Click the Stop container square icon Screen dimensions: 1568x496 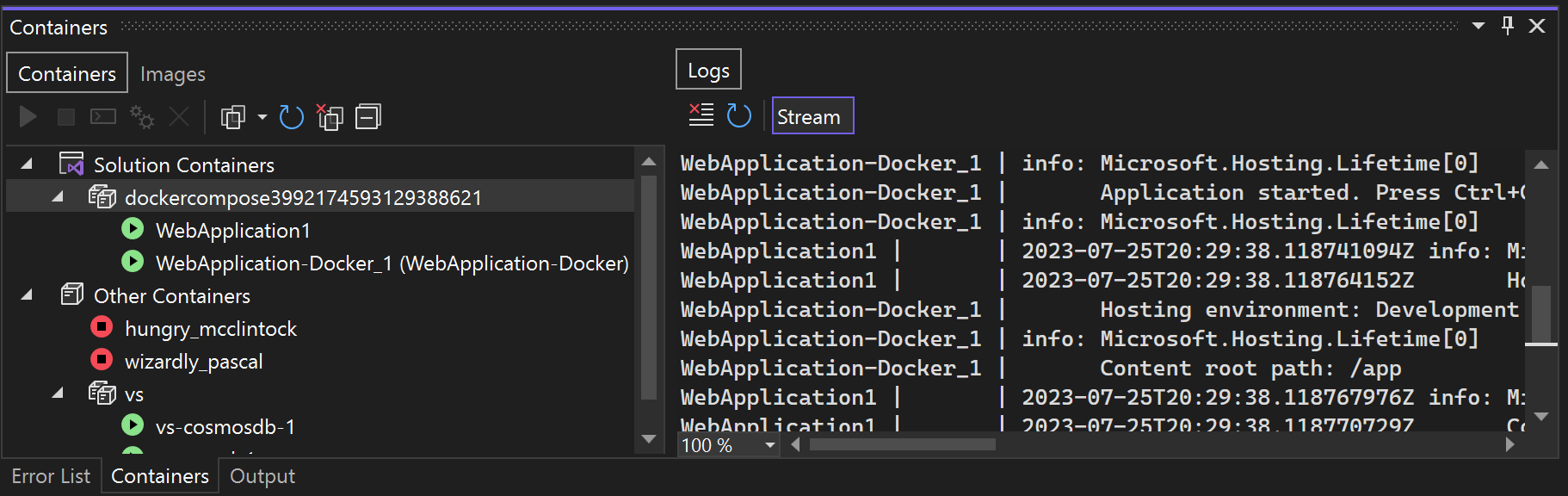click(x=65, y=116)
